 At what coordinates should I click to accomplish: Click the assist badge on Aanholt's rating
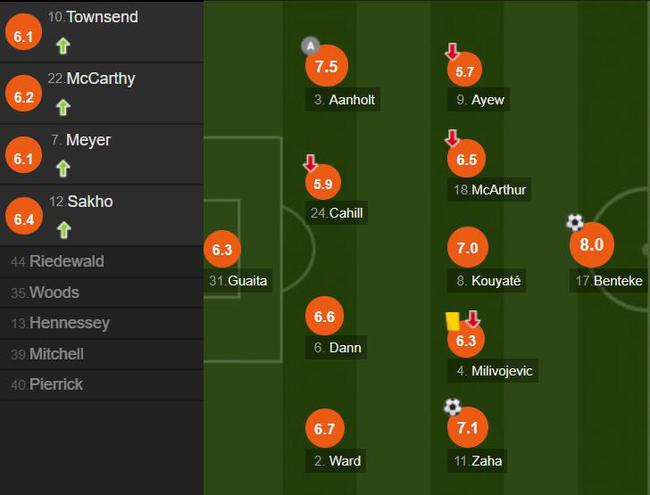tap(310, 46)
